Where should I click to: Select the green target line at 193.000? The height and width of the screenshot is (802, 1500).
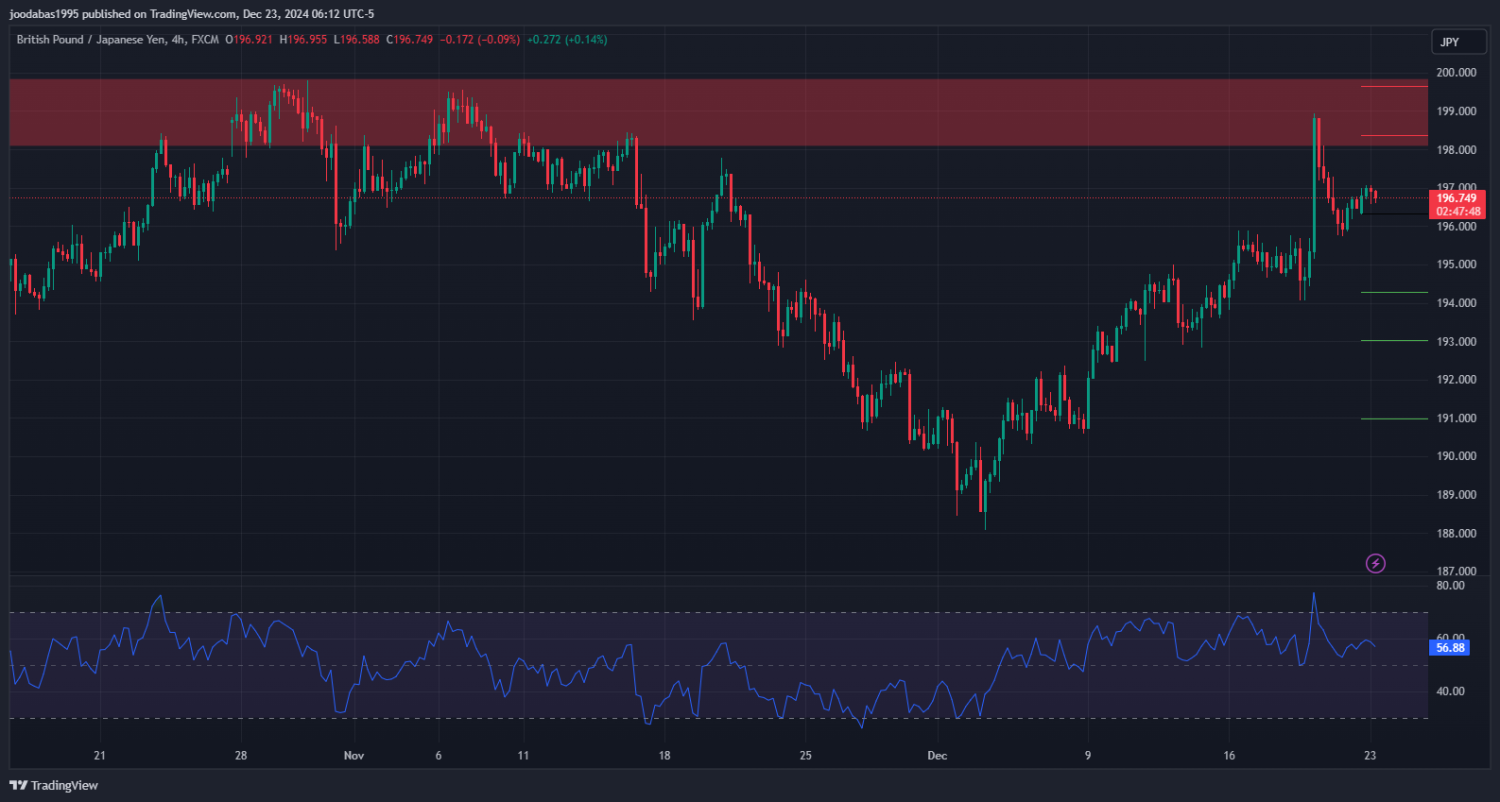(1394, 341)
